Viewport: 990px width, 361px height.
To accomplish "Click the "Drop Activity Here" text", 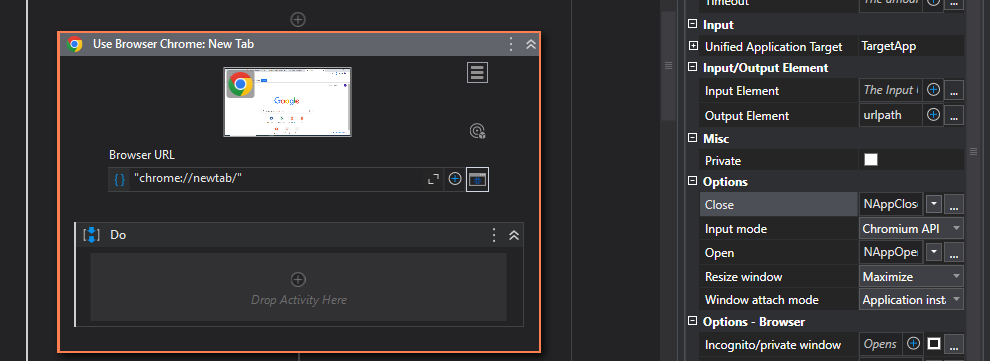I will tap(299, 300).
